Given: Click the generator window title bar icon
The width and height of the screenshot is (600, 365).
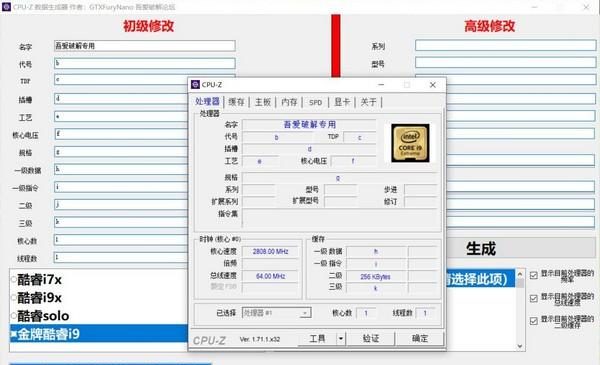Looking at the screenshot, I should (x=6, y=7).
